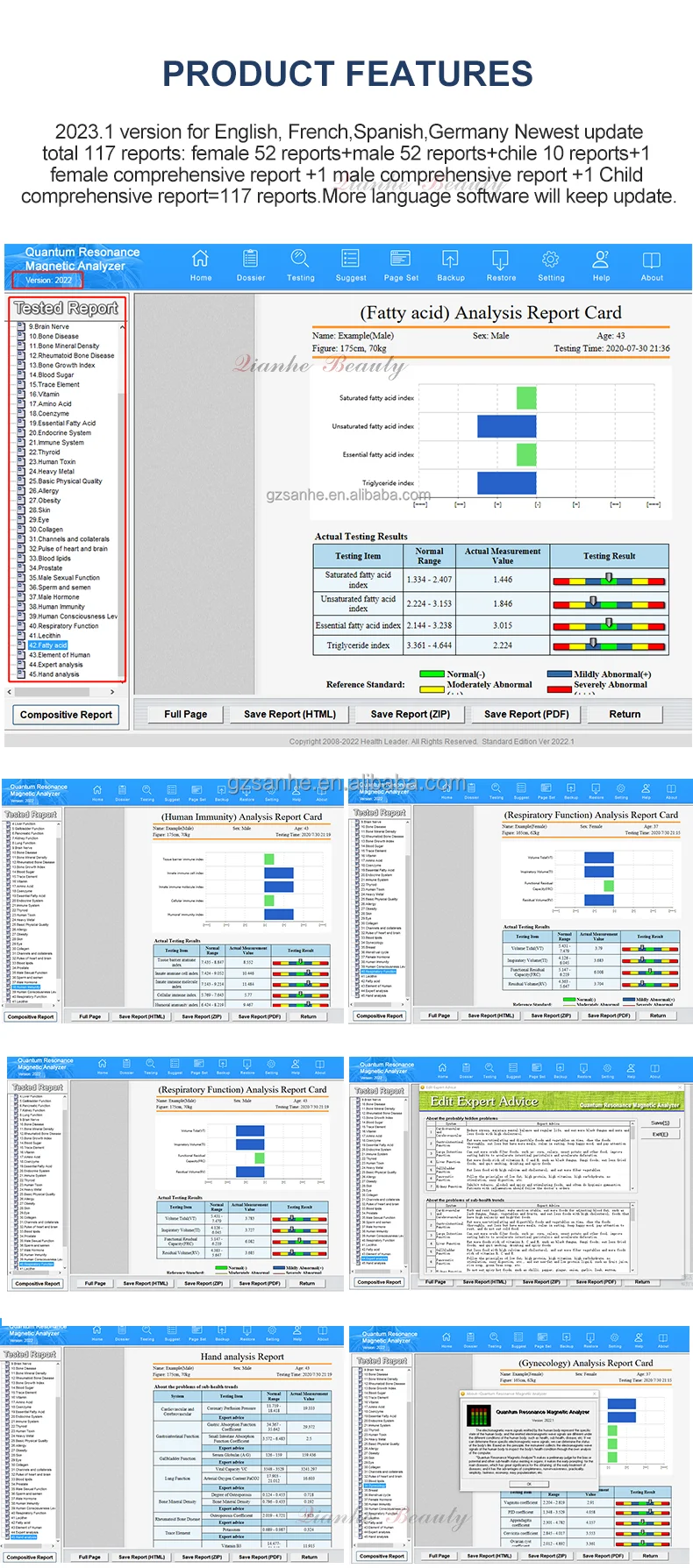
Task: Click document icon beside 34.Prostate
Action: [x=22, y=567]
